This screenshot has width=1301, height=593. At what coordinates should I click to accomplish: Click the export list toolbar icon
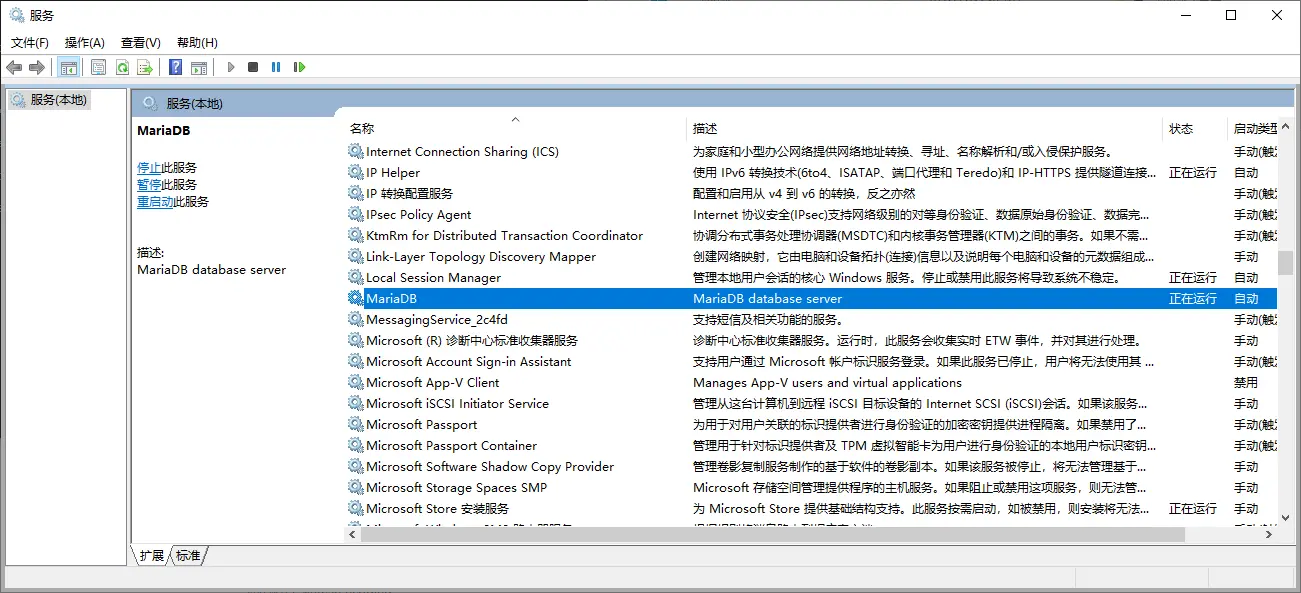[146, 67]
